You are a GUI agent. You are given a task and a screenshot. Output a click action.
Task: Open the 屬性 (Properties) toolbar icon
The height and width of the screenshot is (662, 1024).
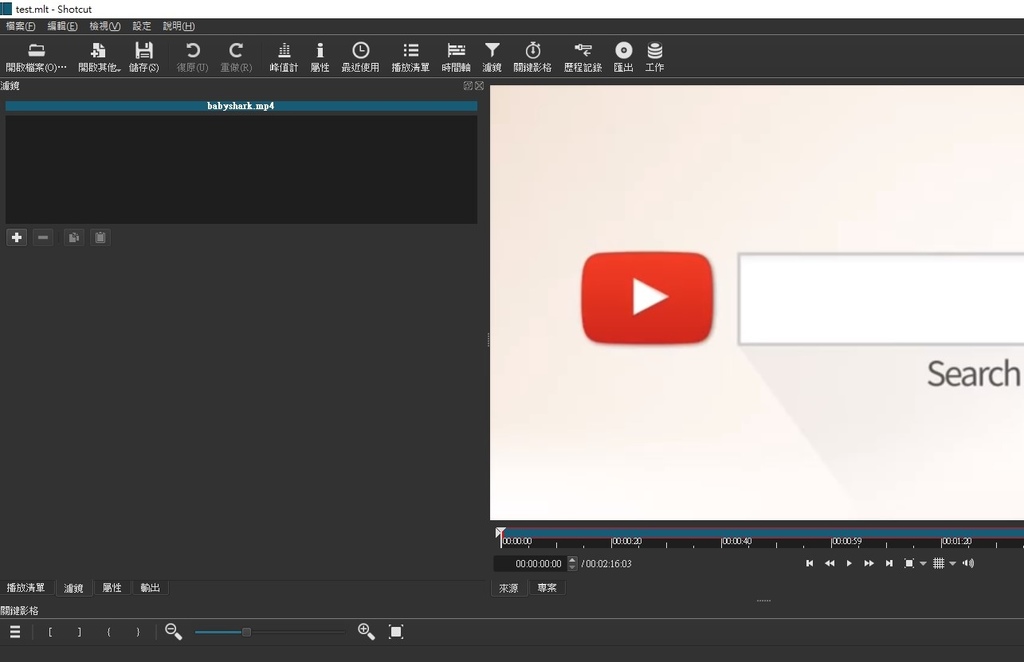(320, 57)
